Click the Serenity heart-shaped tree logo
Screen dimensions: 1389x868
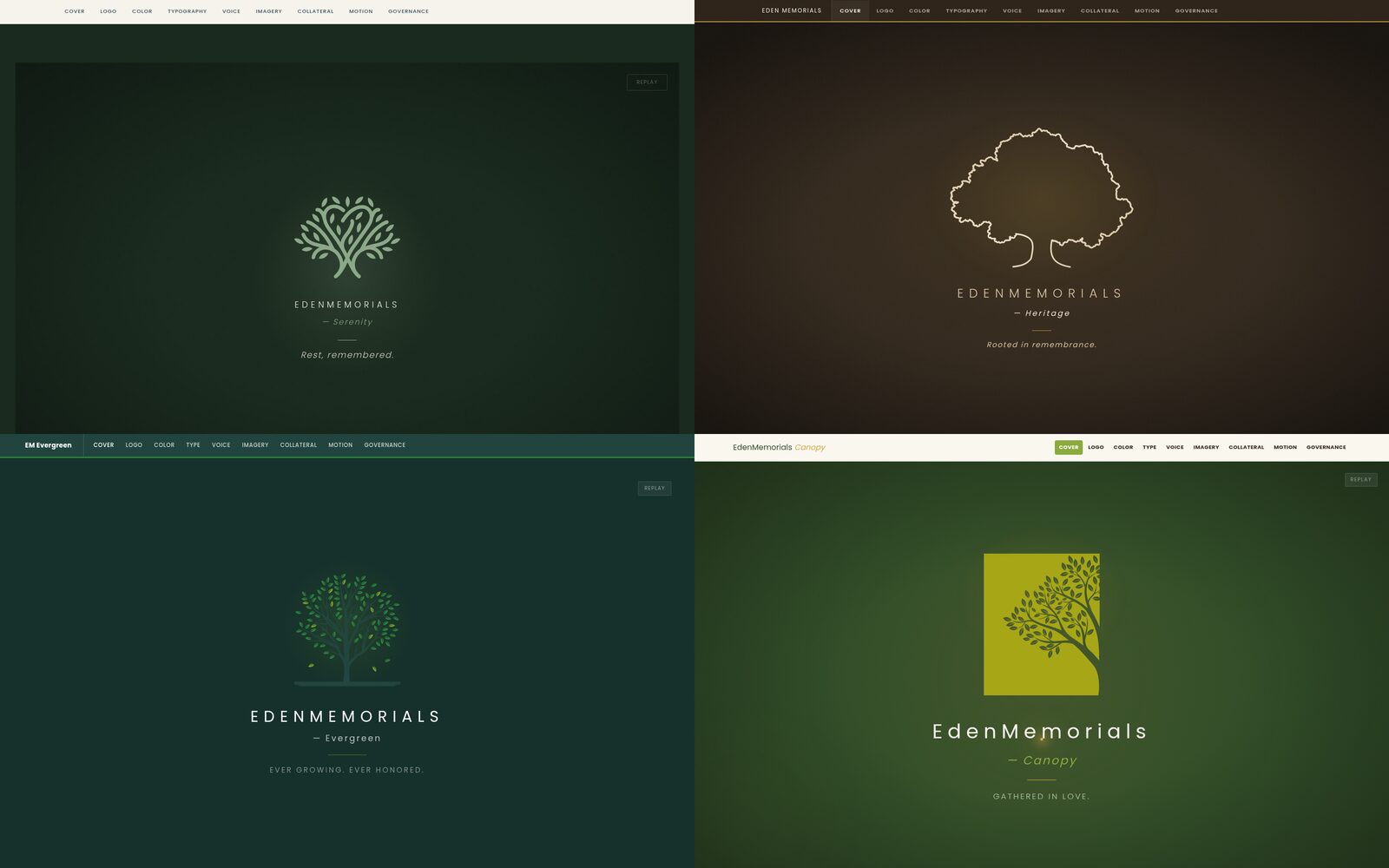coord(347,237)
